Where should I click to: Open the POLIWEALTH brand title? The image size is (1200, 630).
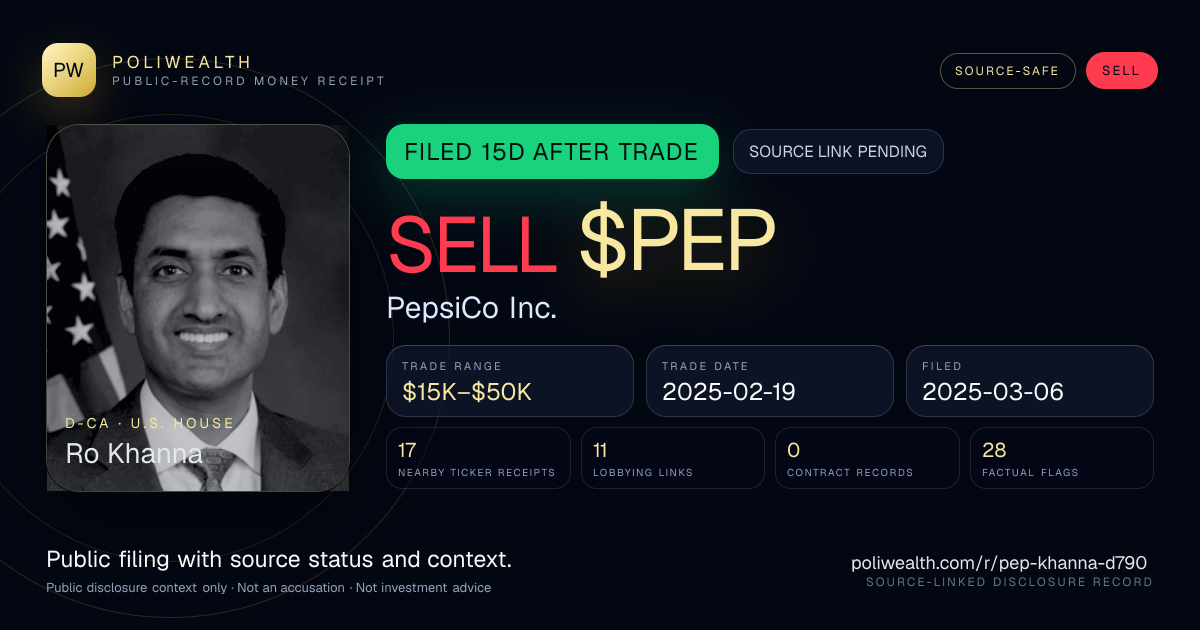pos(182,62)
